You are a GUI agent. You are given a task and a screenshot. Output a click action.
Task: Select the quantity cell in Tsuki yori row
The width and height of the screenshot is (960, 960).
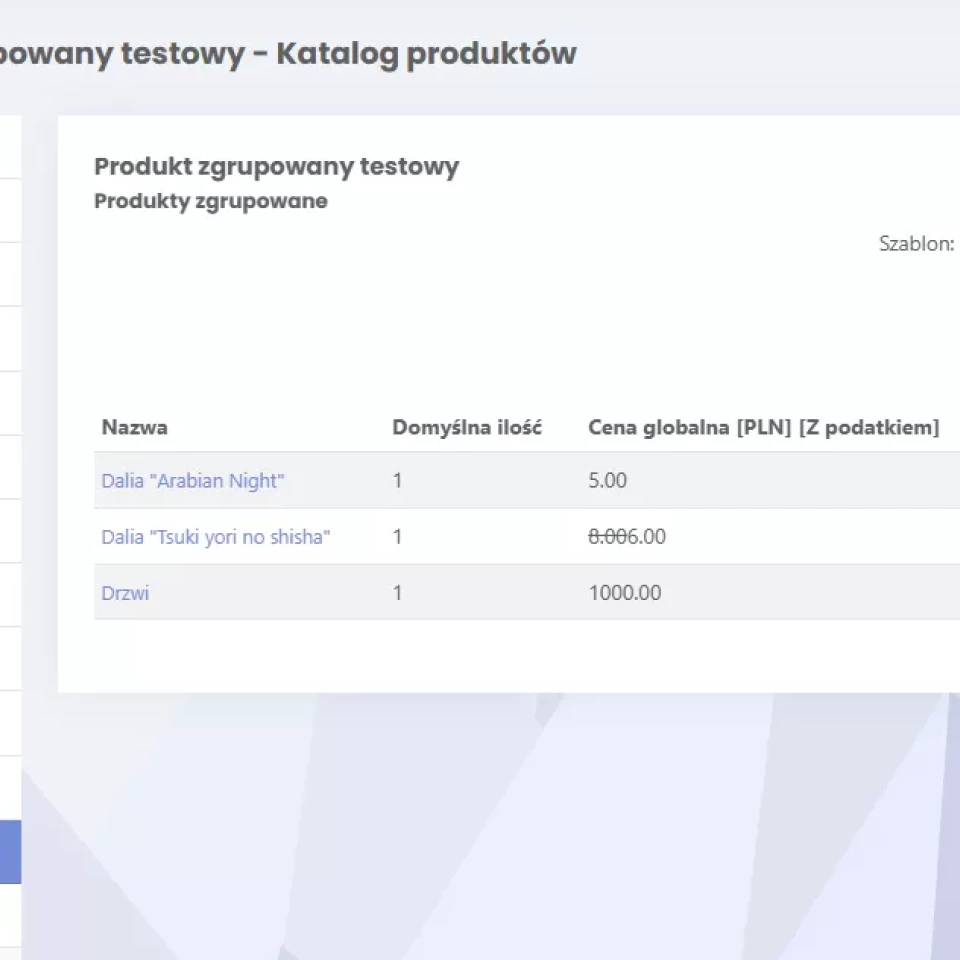[397, 537]
